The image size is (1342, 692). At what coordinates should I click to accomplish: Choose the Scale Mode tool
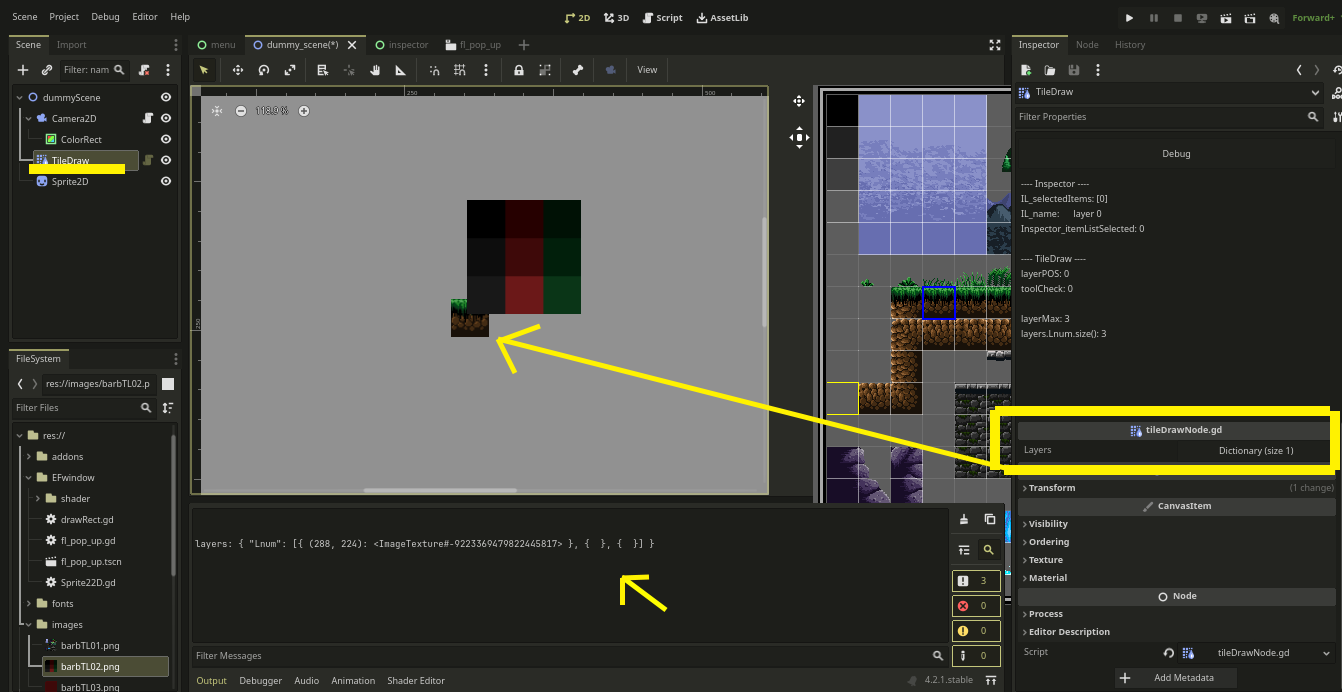point(290,70)
